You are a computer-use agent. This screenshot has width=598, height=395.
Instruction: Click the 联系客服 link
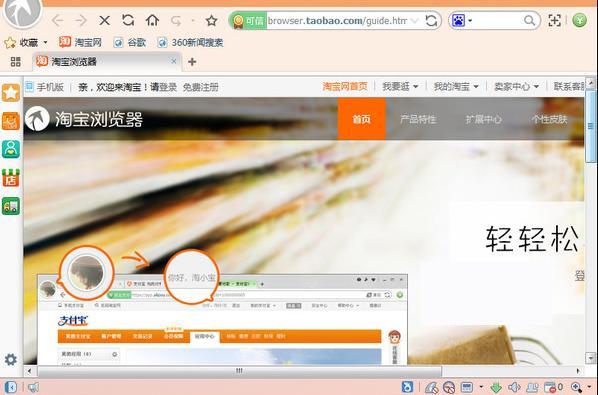[x=569, y=87]
